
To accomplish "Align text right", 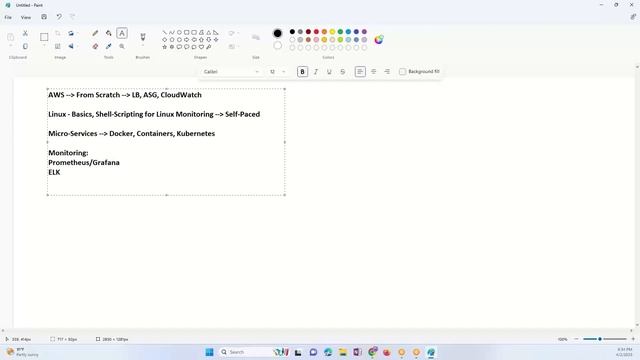I will pos(387,72).
